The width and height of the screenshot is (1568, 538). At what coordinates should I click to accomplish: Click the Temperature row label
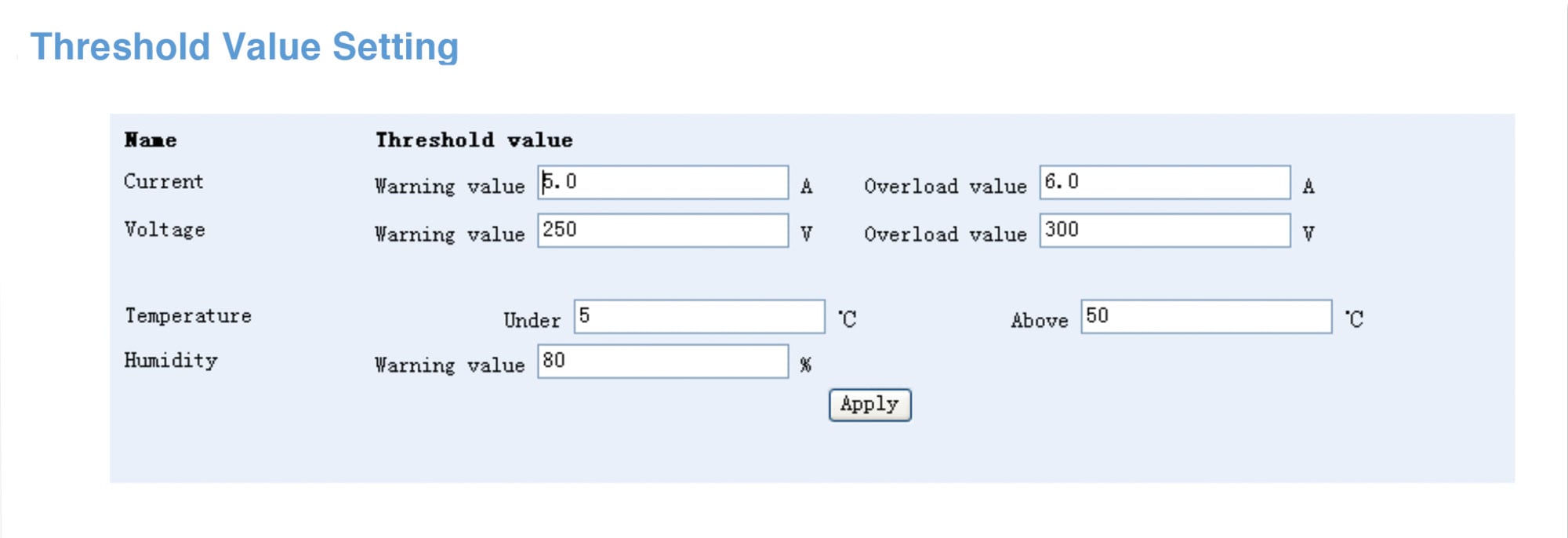click(x=188, y=316)
